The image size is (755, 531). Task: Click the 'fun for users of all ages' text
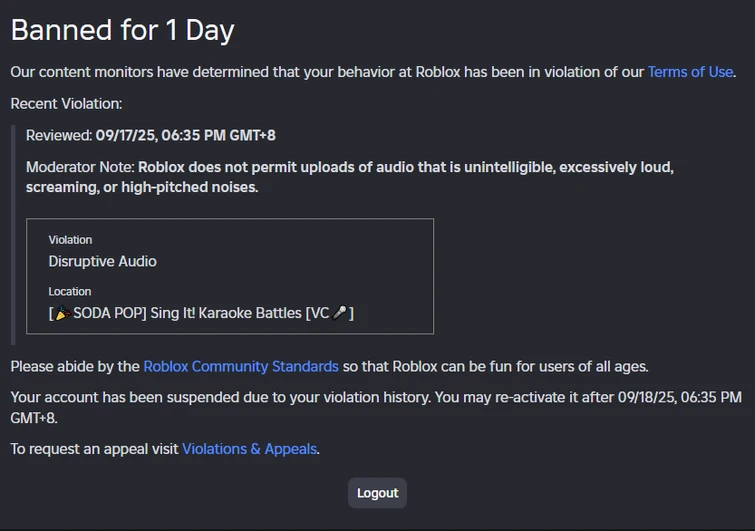[560, 366]
